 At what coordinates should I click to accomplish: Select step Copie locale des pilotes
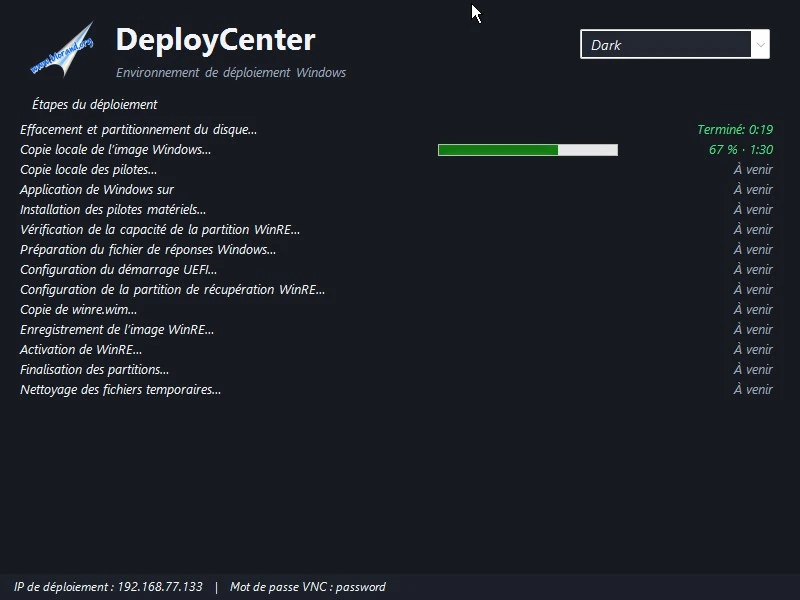tap(88, 169)
